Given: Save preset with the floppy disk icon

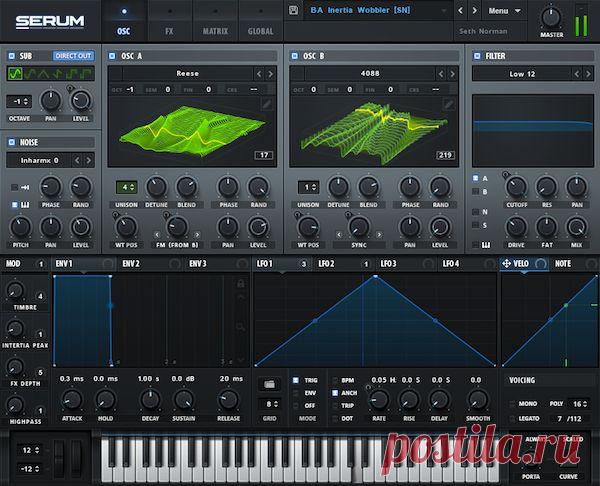Looking at the screenshot, I should coord(293,10).
